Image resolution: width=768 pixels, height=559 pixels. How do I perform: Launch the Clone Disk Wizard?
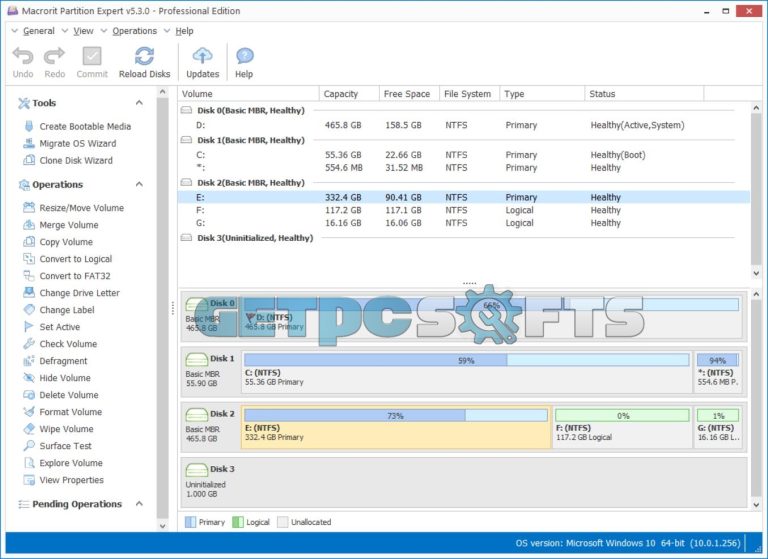(68, 160)
